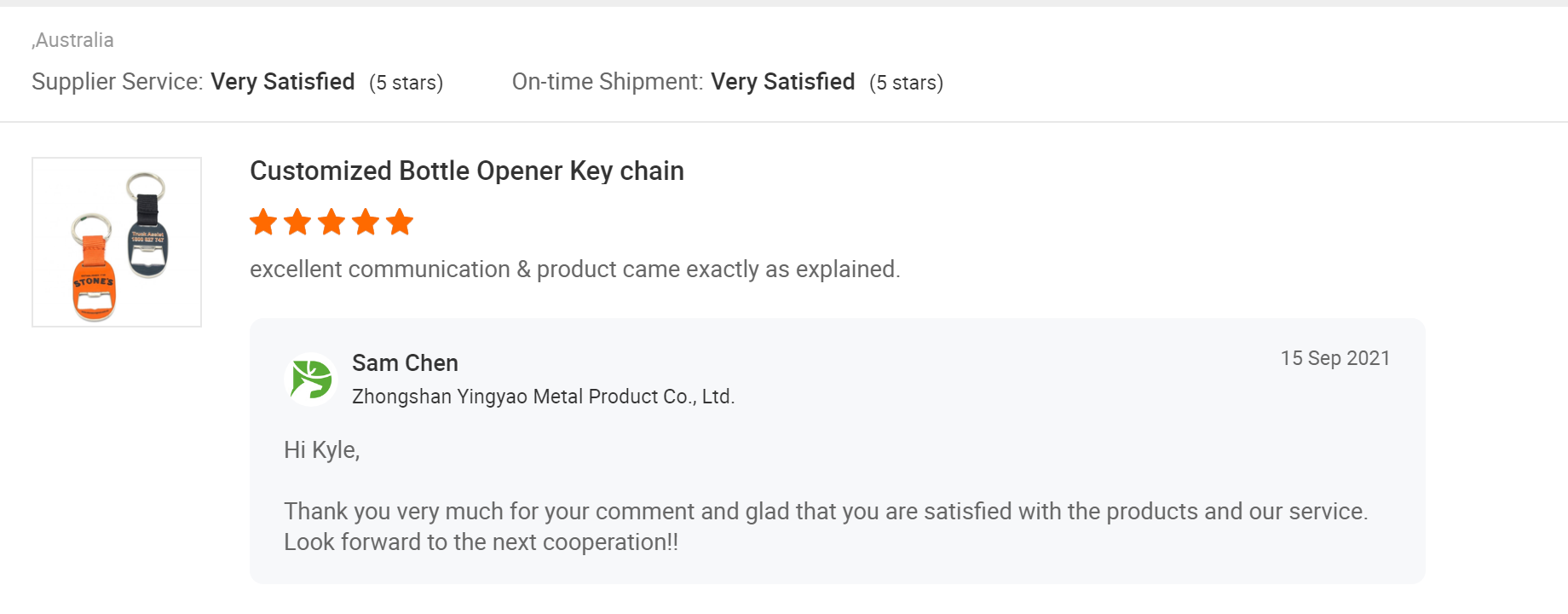Click the fourth orange rating star
The height and width of the screenshot is (614, 1568).
(x=366, y=223)
